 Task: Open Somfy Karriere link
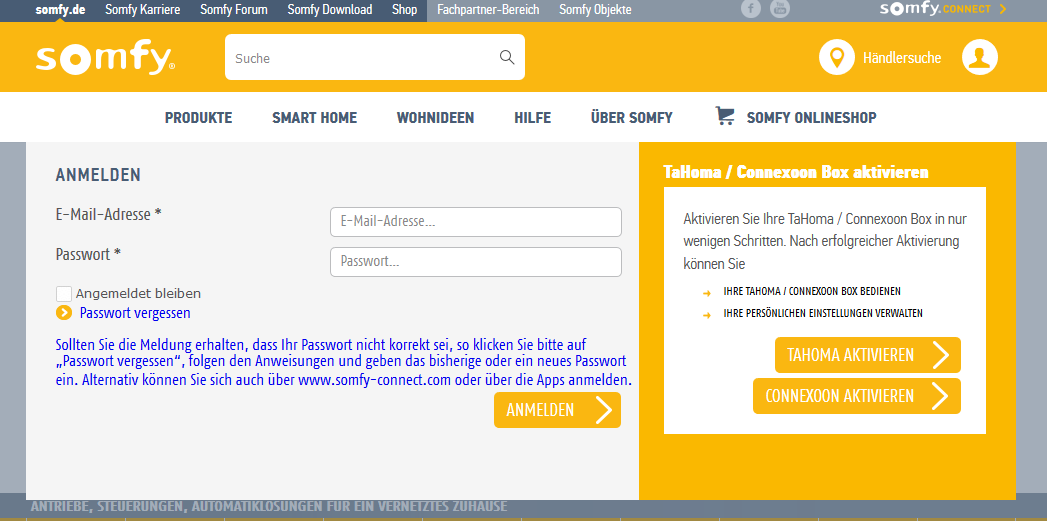142,10
